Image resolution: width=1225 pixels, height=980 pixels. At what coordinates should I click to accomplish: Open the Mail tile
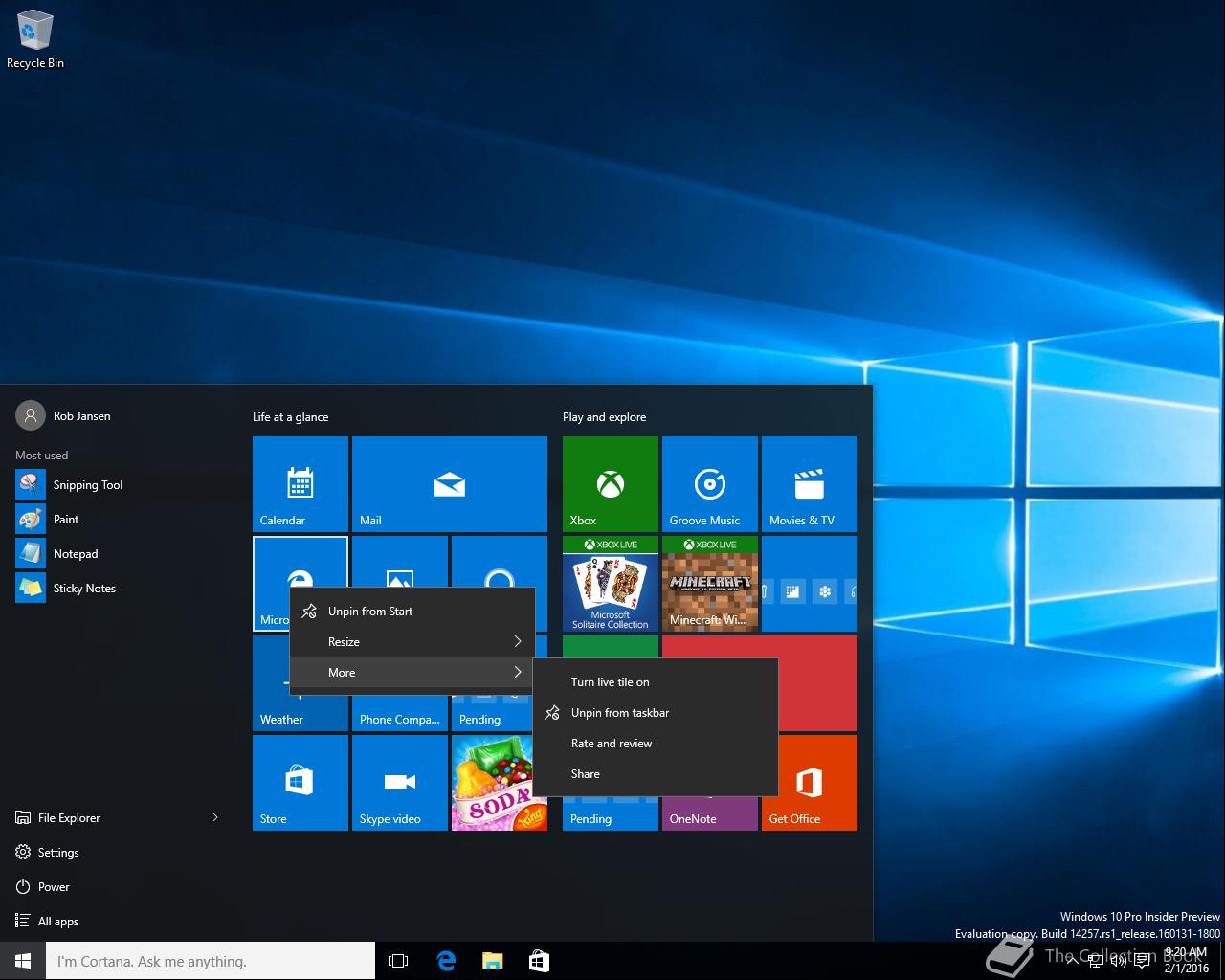click(450, 484)
